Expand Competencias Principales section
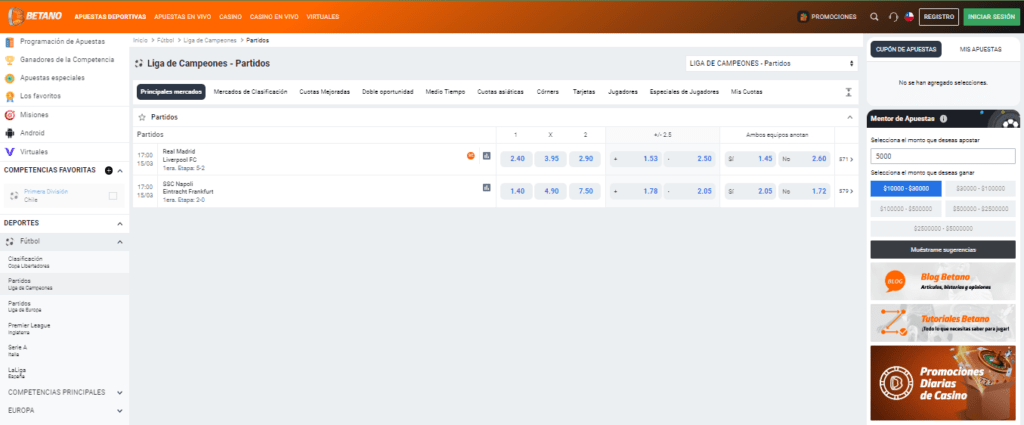 pos(120,393)
